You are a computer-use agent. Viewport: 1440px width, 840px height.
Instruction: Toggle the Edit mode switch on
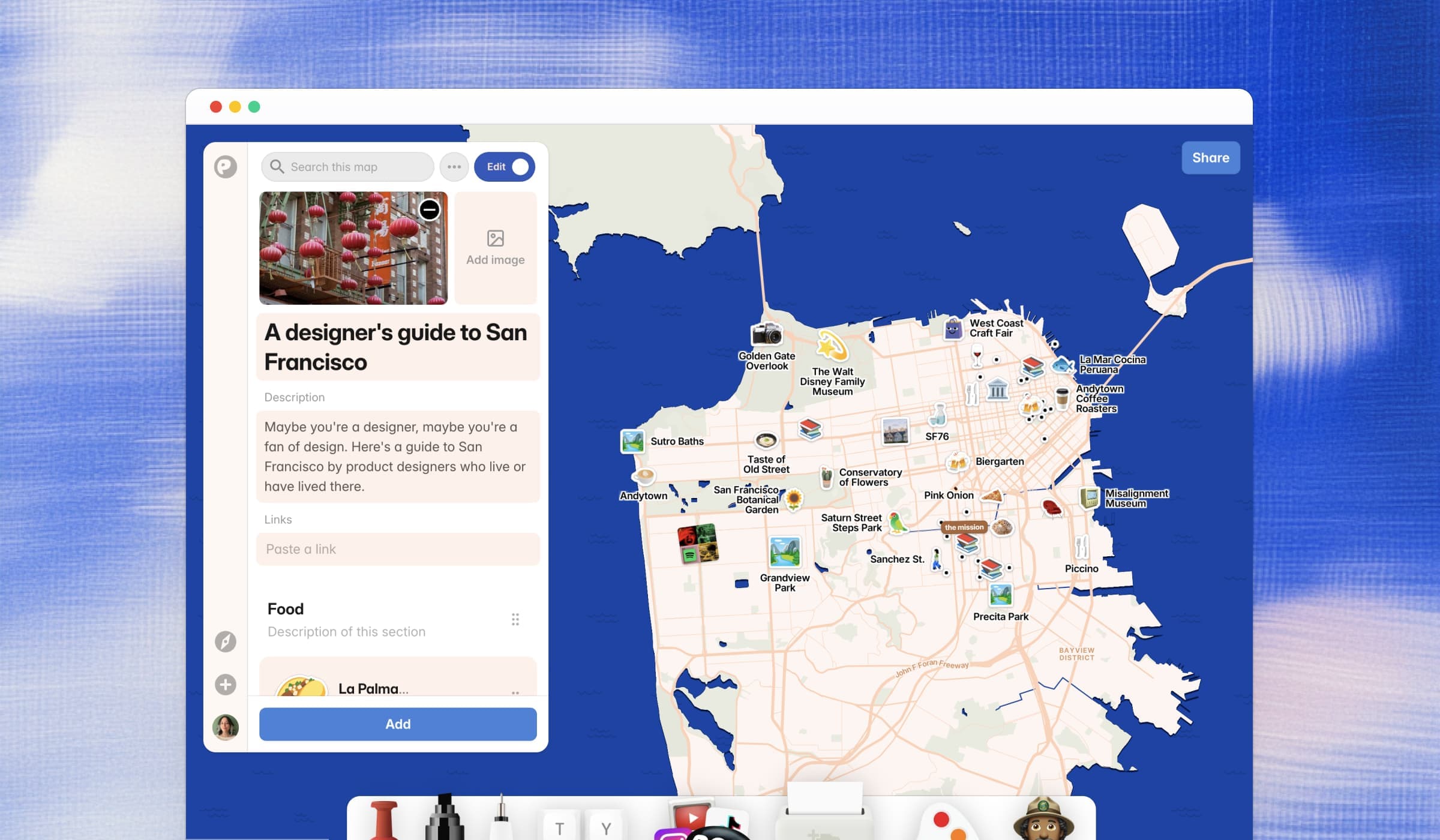tap(505, 166)
